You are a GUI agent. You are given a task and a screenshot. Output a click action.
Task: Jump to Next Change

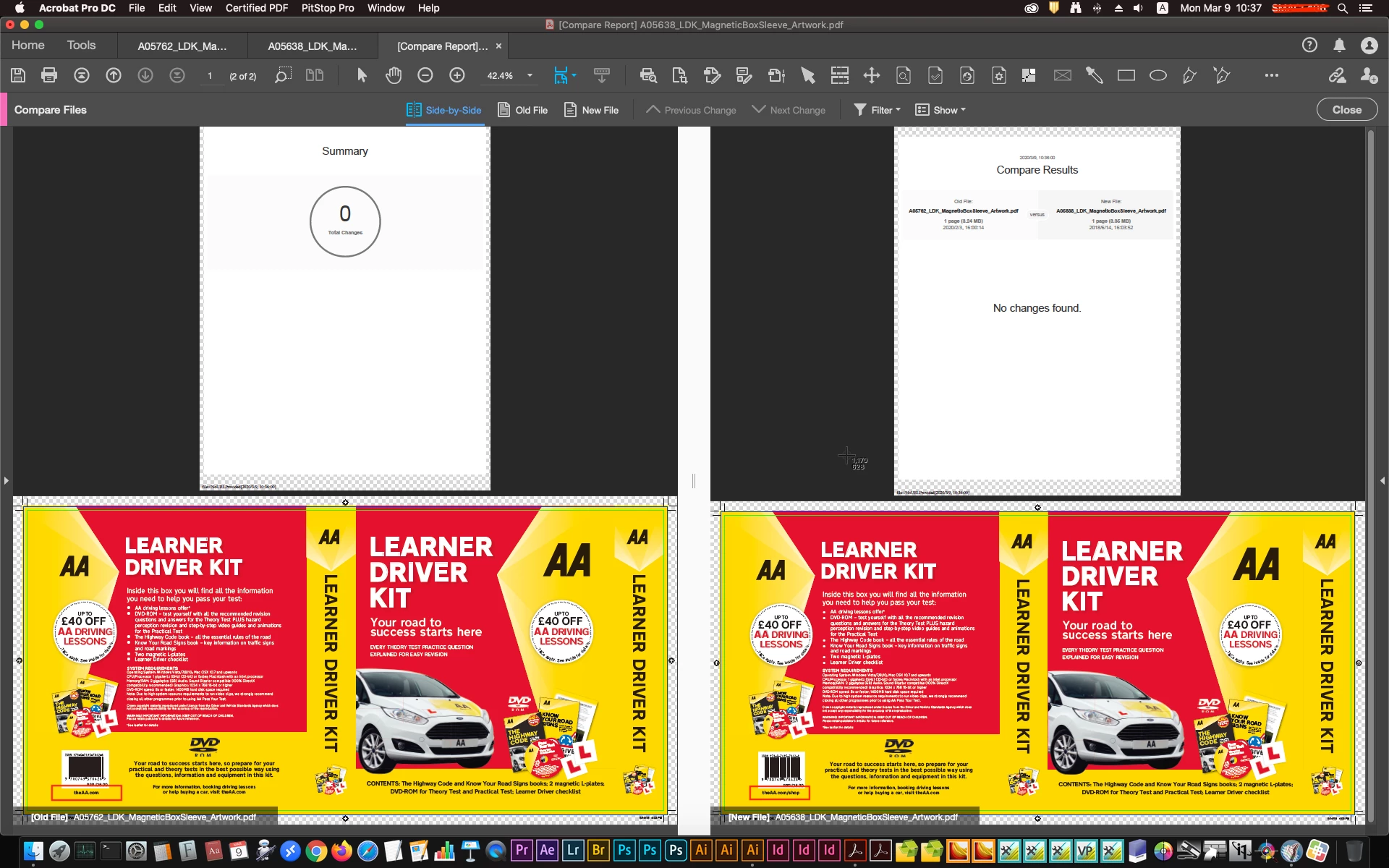789,110
